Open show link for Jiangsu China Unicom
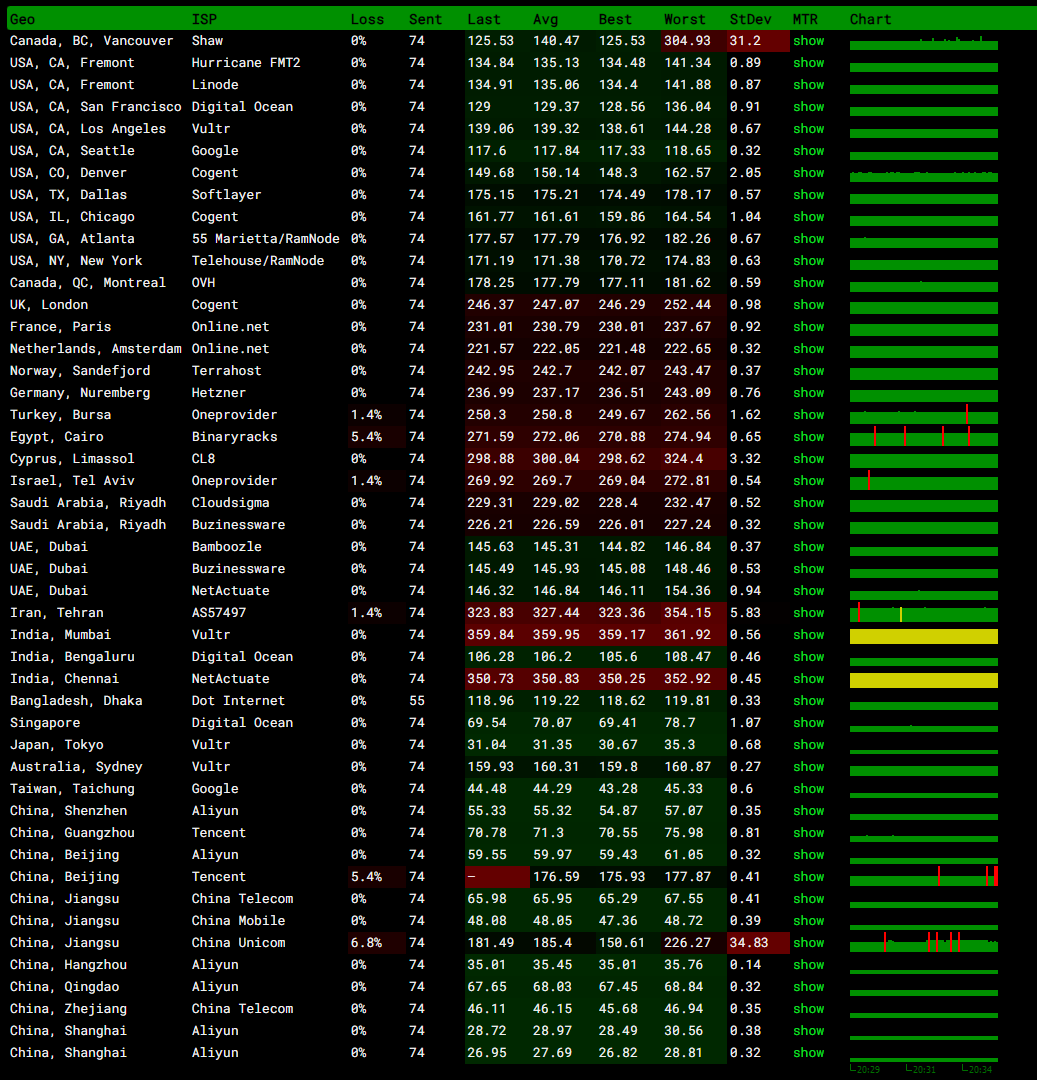 (x=808, y=943)
